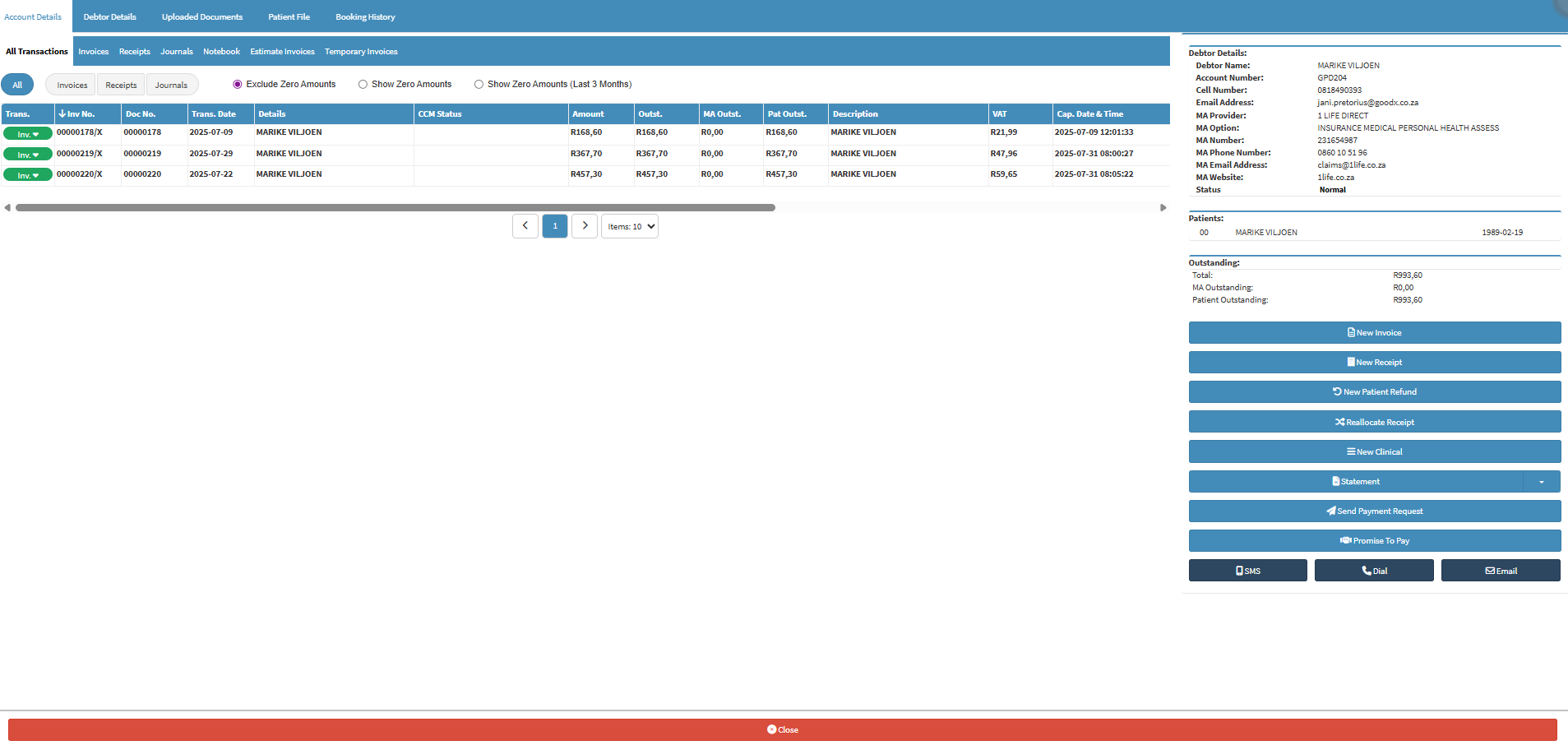Image resolution: width=1568 pixels, height=745 pixels.
Task: Filter transactions by Receipts pill
Action: [x=121, y=86]
